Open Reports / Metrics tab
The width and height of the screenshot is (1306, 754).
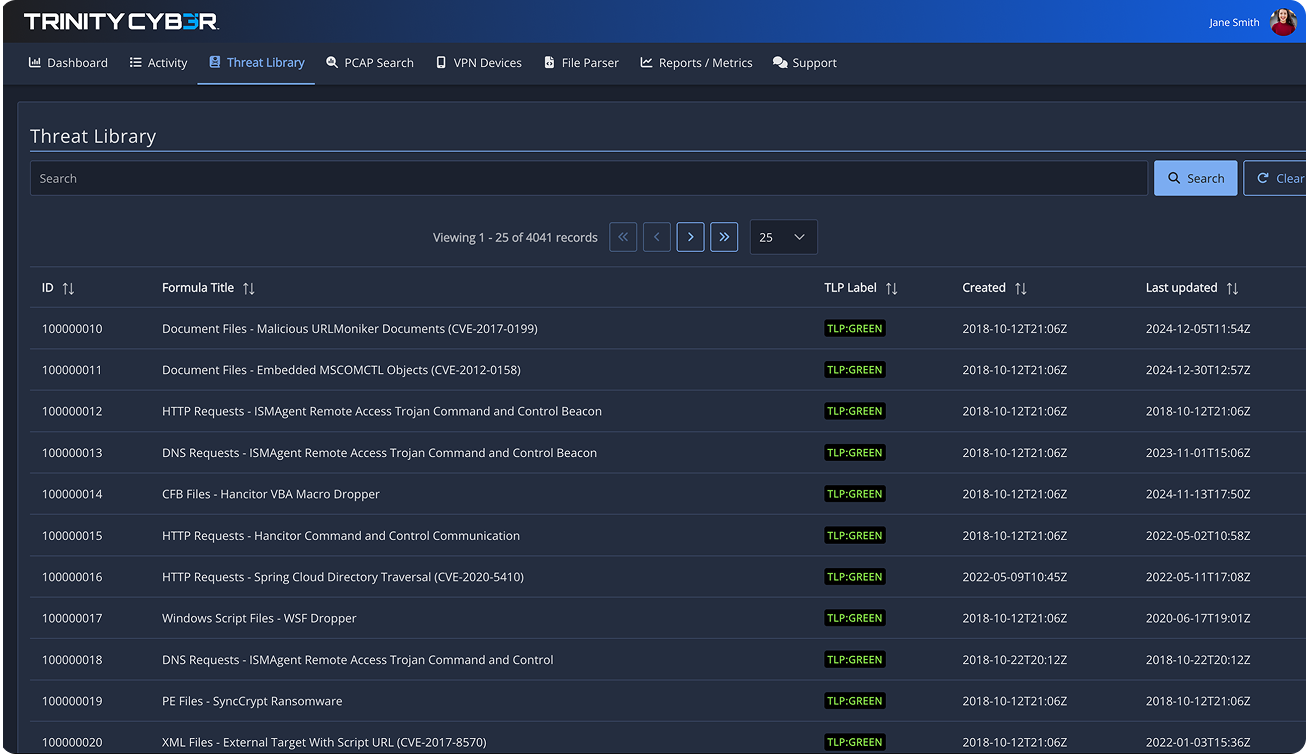tap(696, 63)
